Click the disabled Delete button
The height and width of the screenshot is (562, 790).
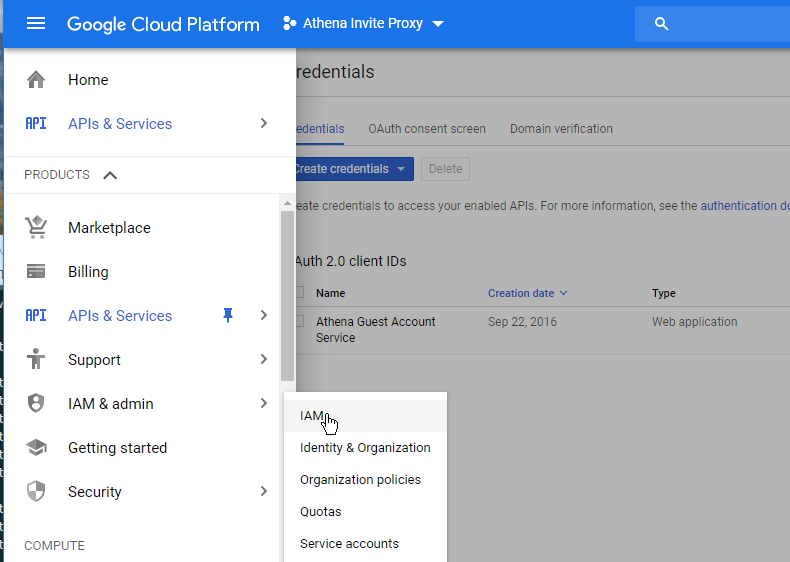pyautogui.click(x=445, y=169)
